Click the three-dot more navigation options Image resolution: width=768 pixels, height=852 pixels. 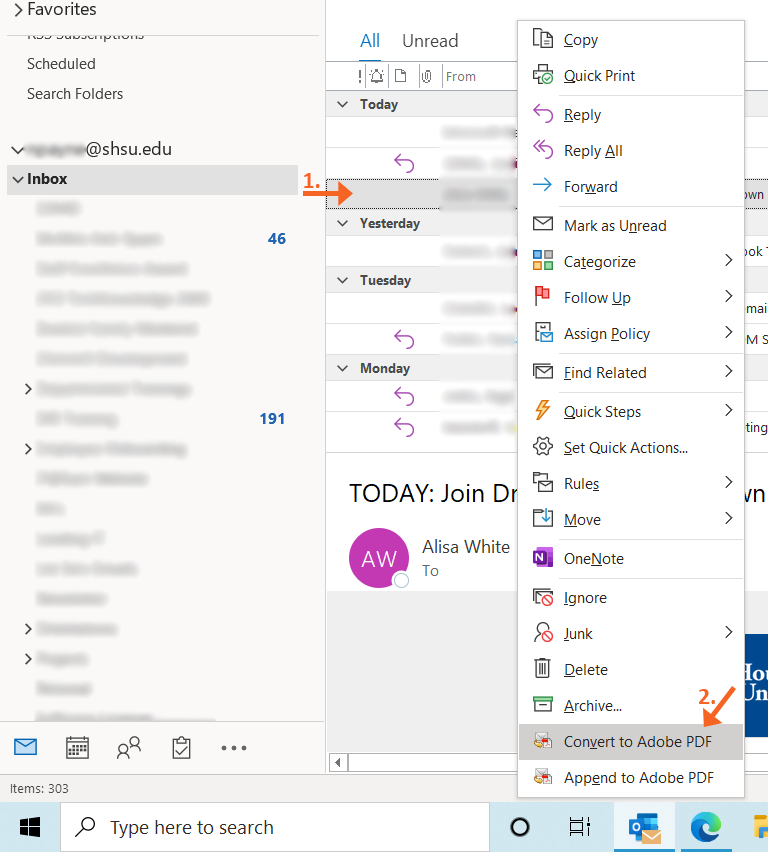tap(233, 747)
